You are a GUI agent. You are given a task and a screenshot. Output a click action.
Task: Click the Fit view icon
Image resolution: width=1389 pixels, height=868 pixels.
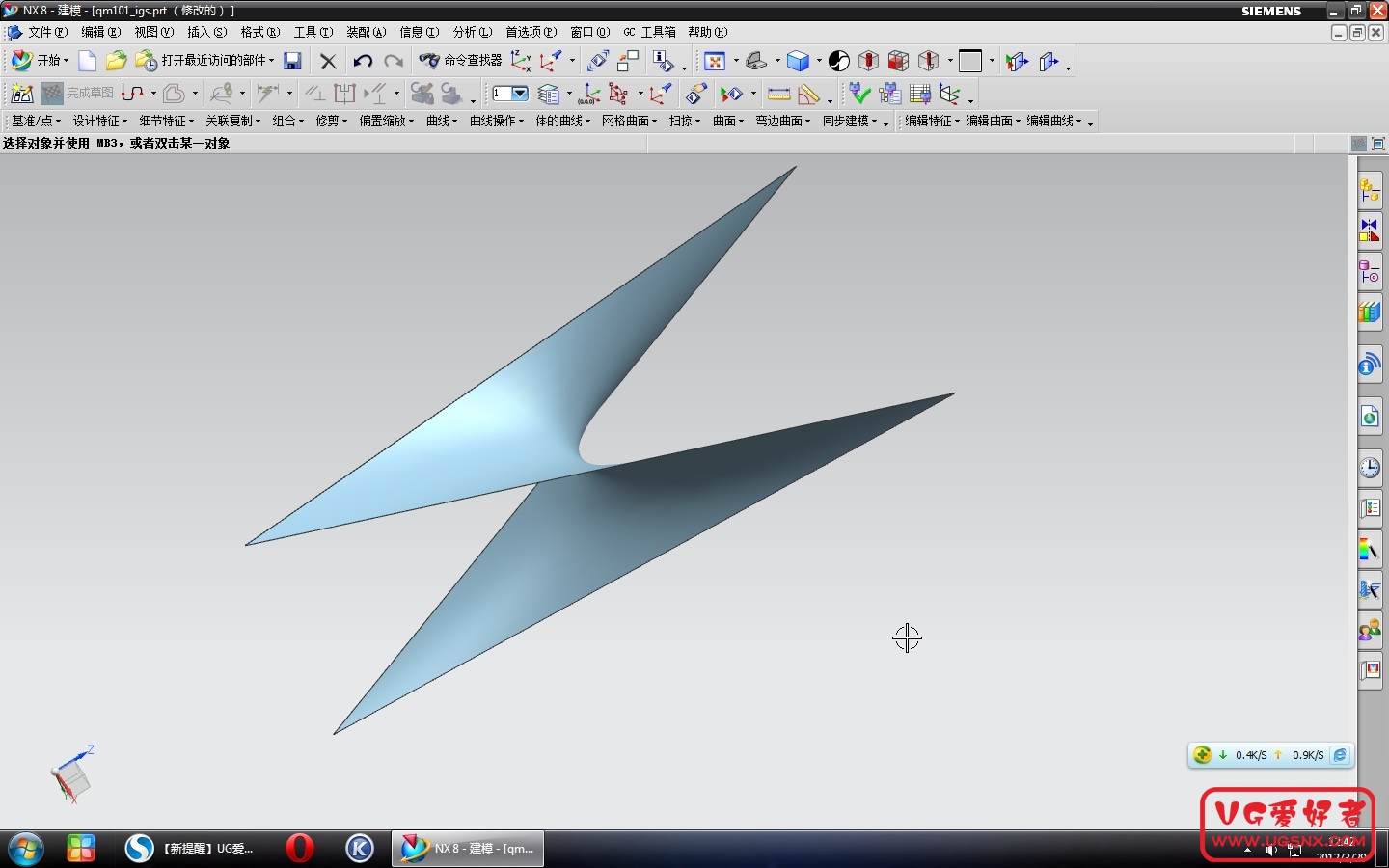[715, 61]
